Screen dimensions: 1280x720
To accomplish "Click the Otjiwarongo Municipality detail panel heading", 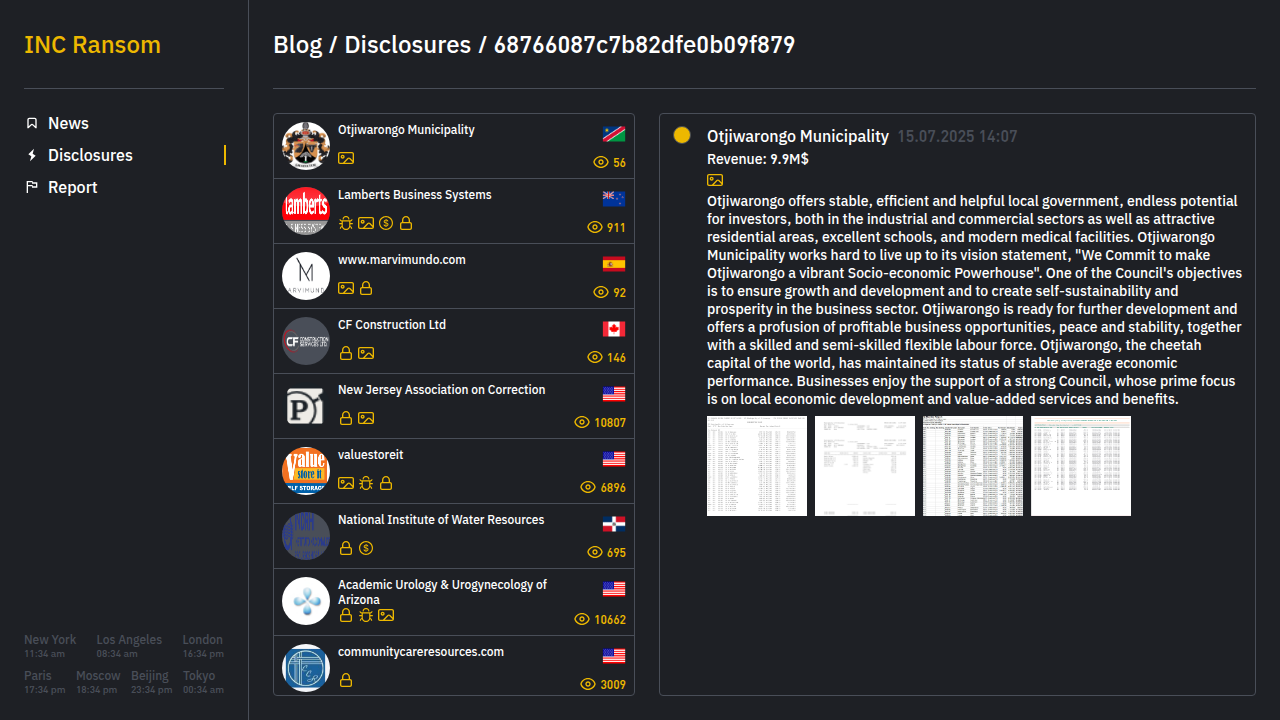I will [x=798, y=136].
